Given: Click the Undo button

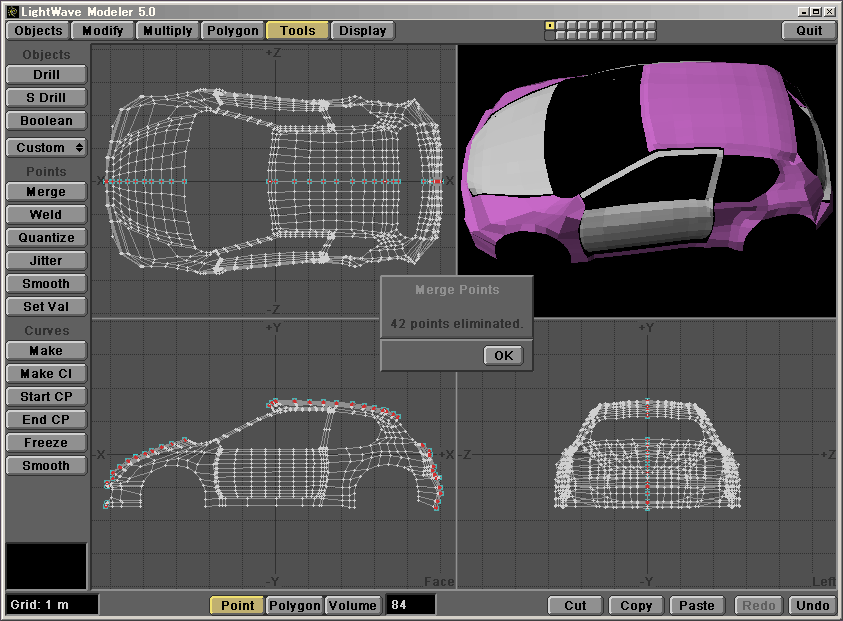Looking at the screenshot, I should click(x=812, y=605).
